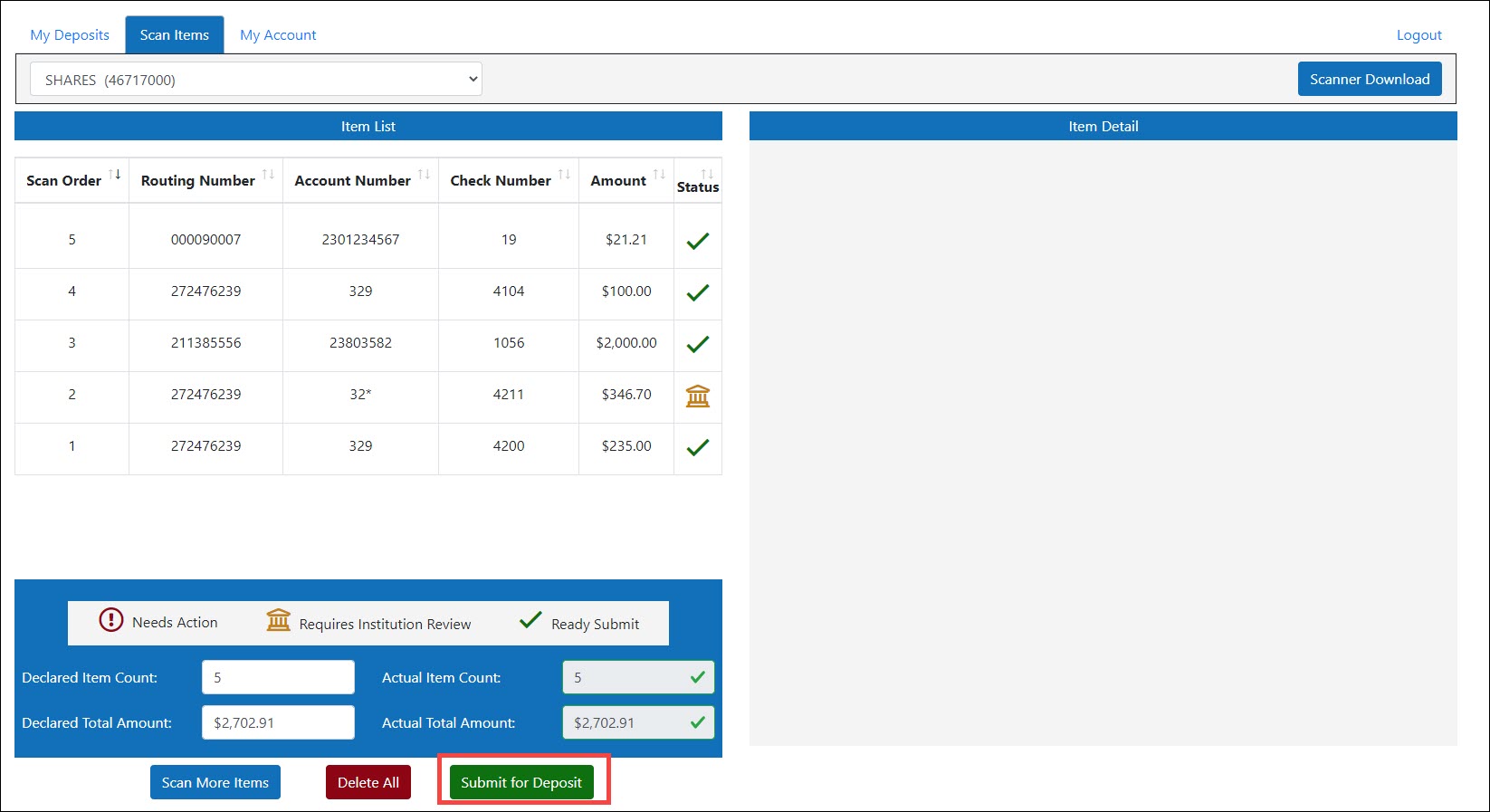Viewport: 1490px width, 812px height.
Task: Click status checkmark for the $235.00 item
Action: (x=697, y=447)
